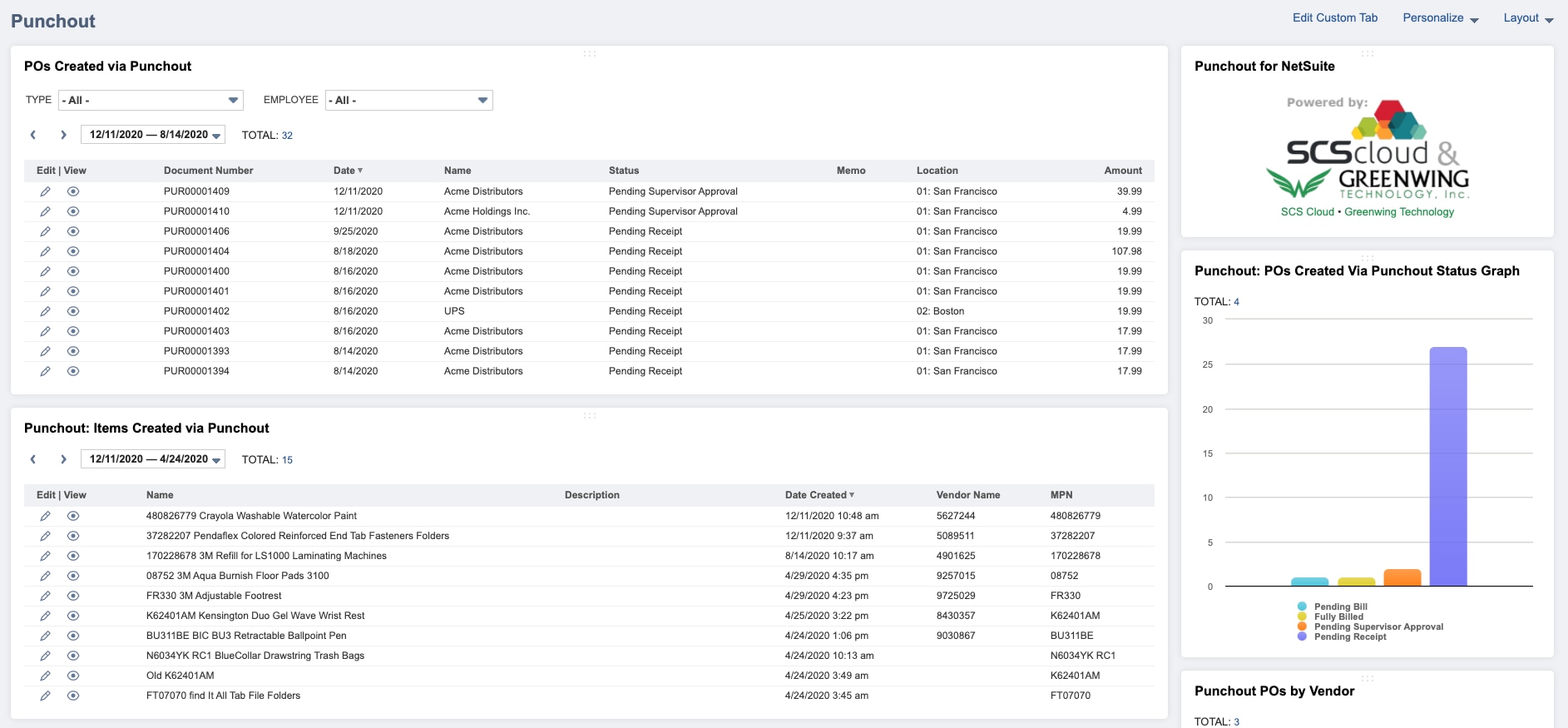Sort POs table by Document Number column

click(208, 171)
